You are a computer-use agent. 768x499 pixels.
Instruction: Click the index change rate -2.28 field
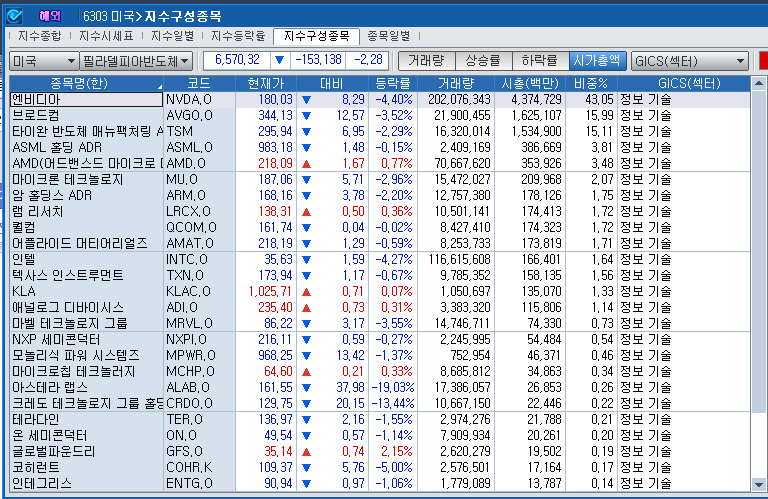click(x=368, y=60)
